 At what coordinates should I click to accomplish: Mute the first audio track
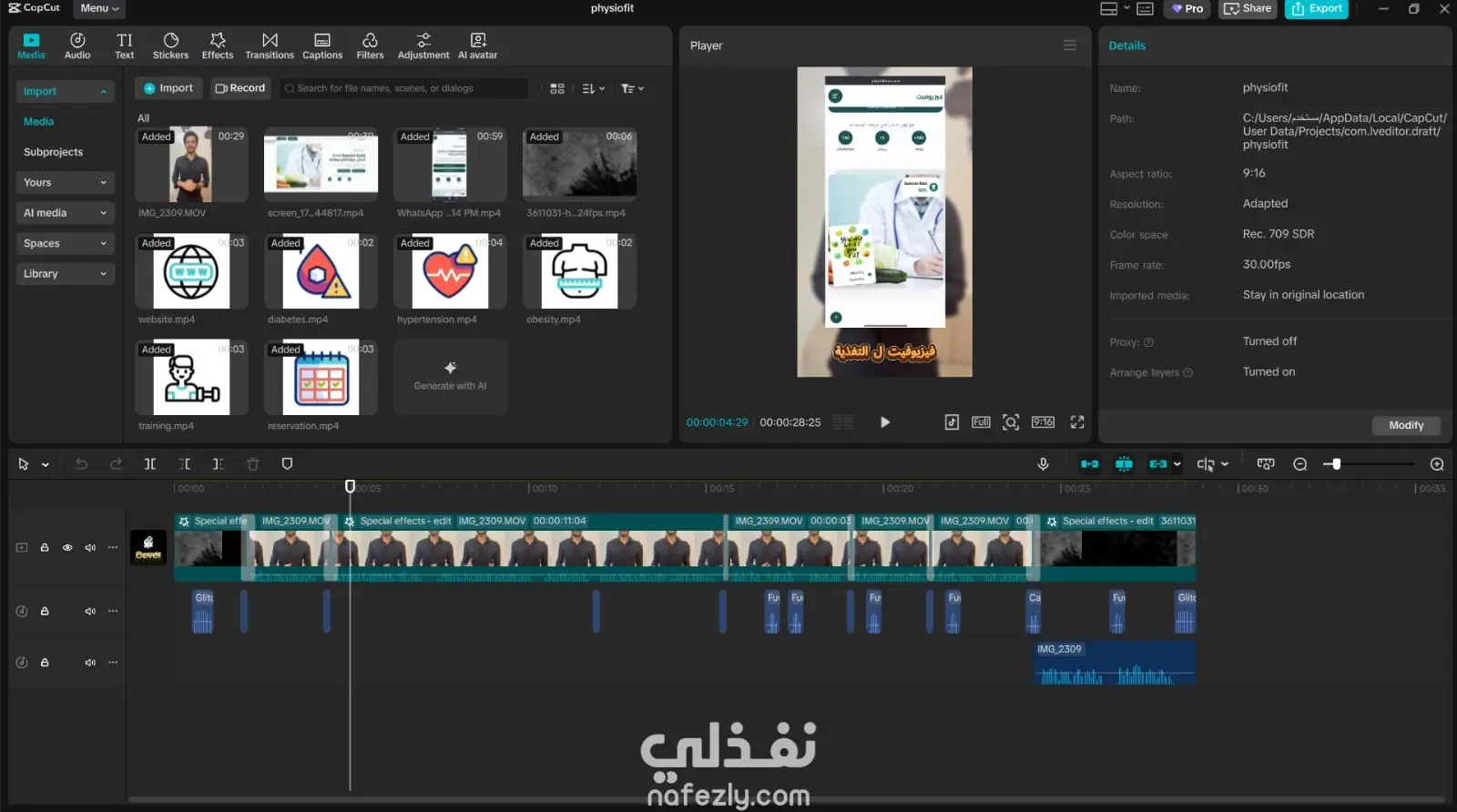click(x=90, y=612)
